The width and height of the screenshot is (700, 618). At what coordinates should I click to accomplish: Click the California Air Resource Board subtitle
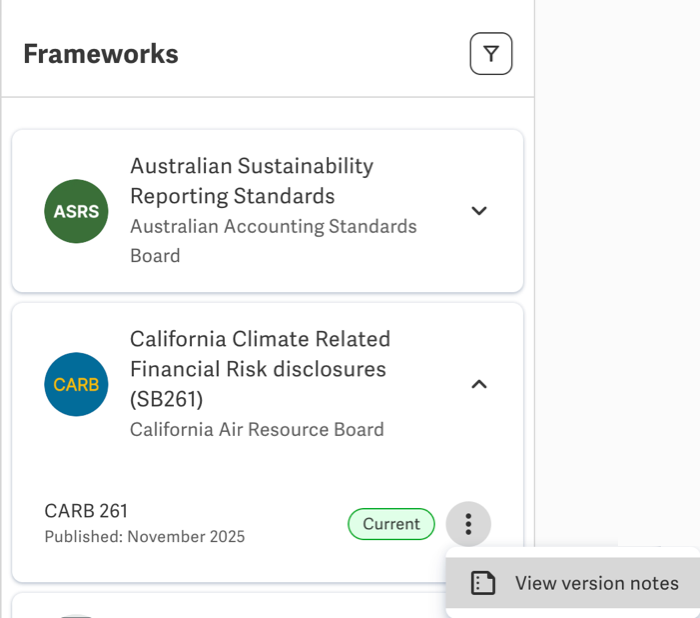coord(257,429)
